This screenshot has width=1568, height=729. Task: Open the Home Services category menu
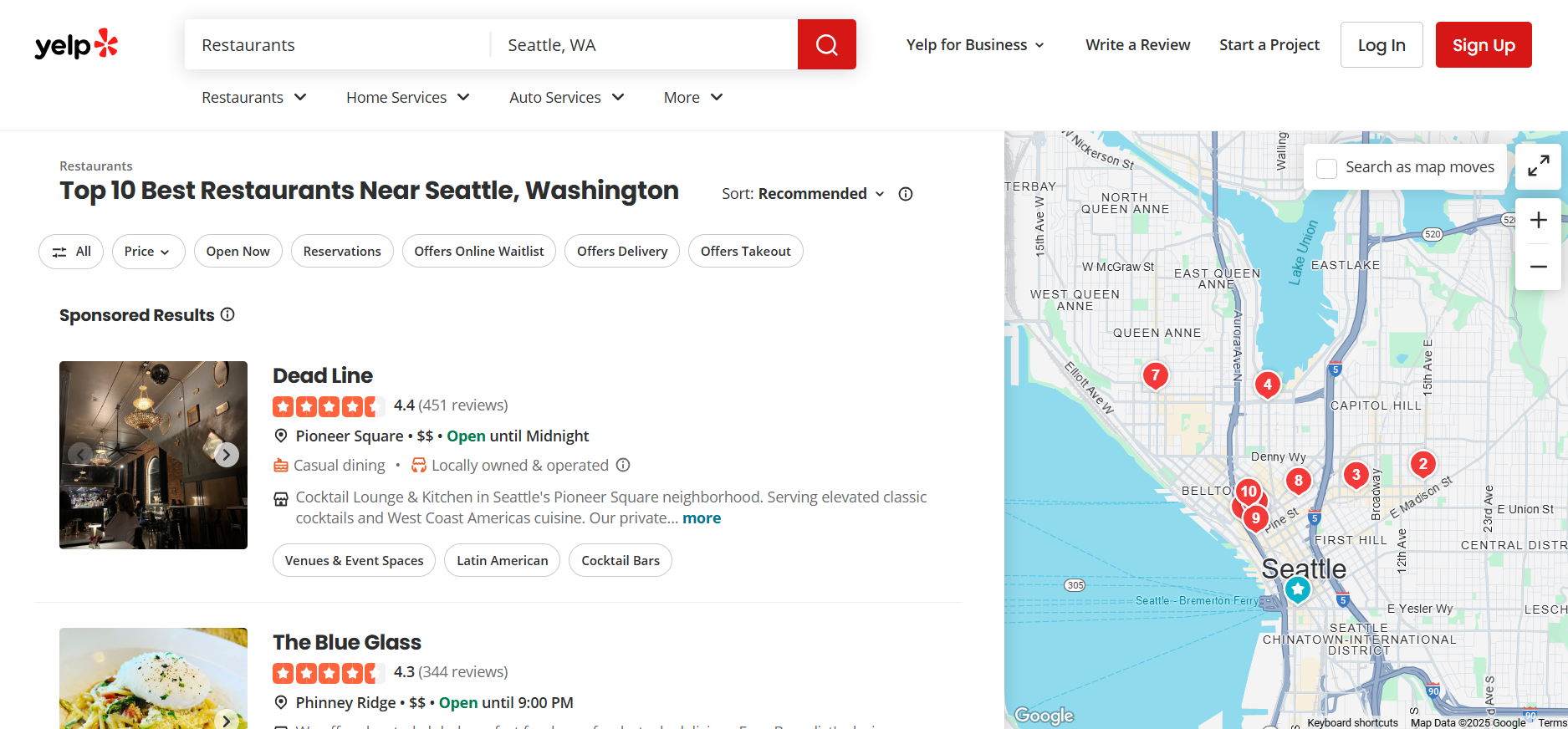click(x=407, y=98)
